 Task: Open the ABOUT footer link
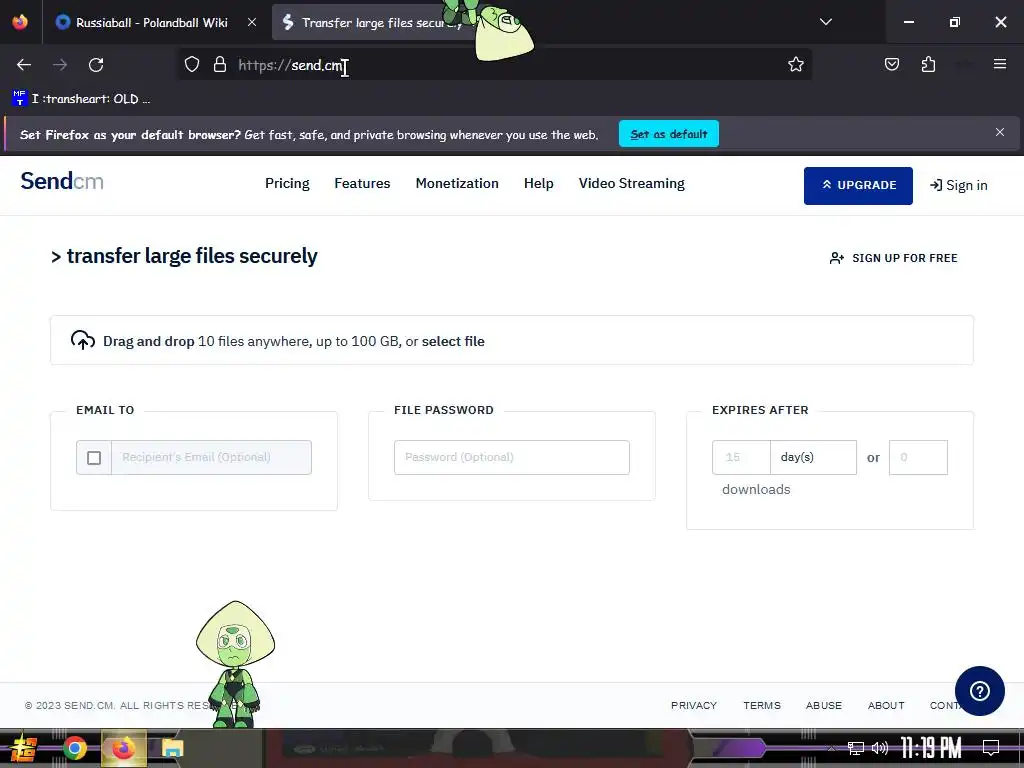[886, 705]
